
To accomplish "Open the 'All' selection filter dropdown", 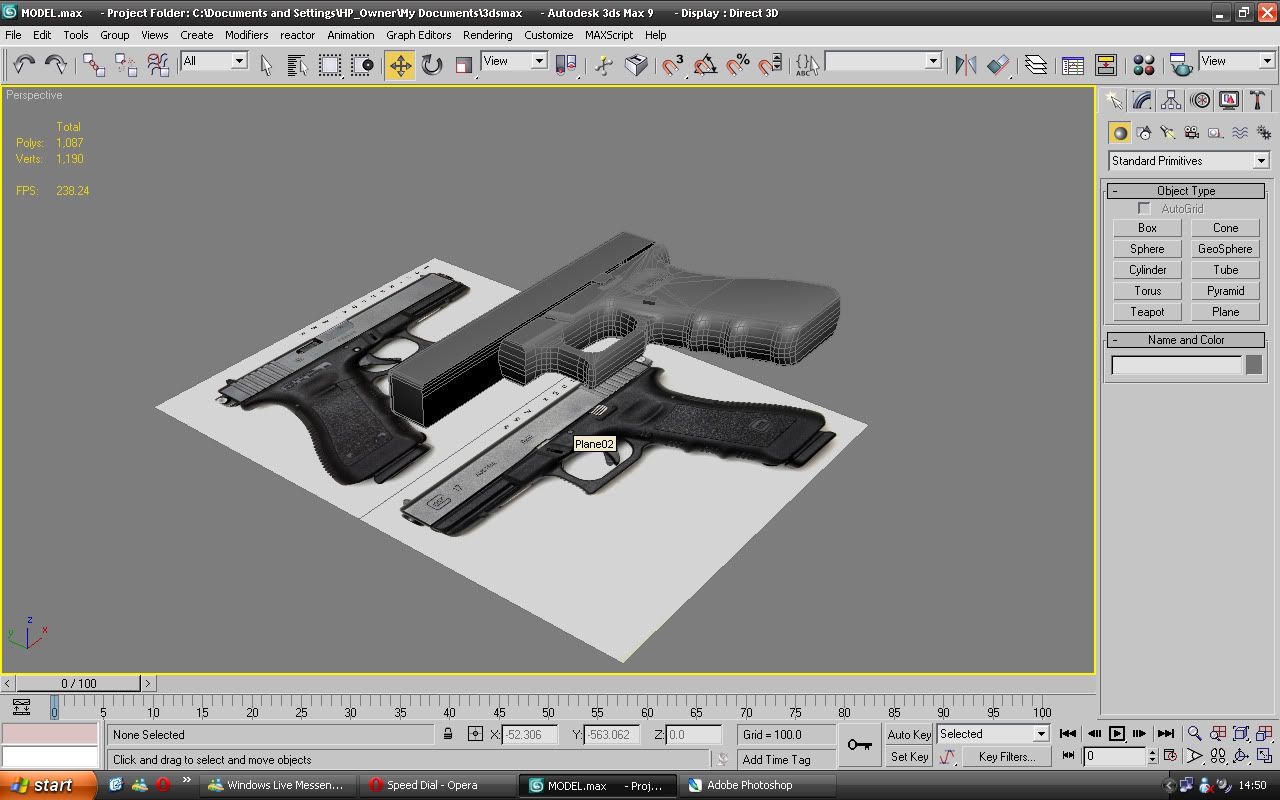I will (x=214, y=61).
